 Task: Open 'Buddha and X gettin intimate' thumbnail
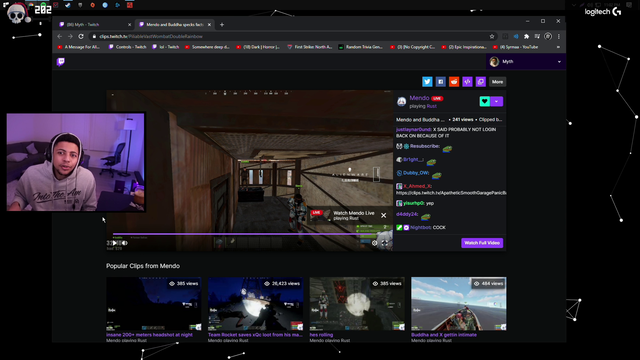[459, 304]
